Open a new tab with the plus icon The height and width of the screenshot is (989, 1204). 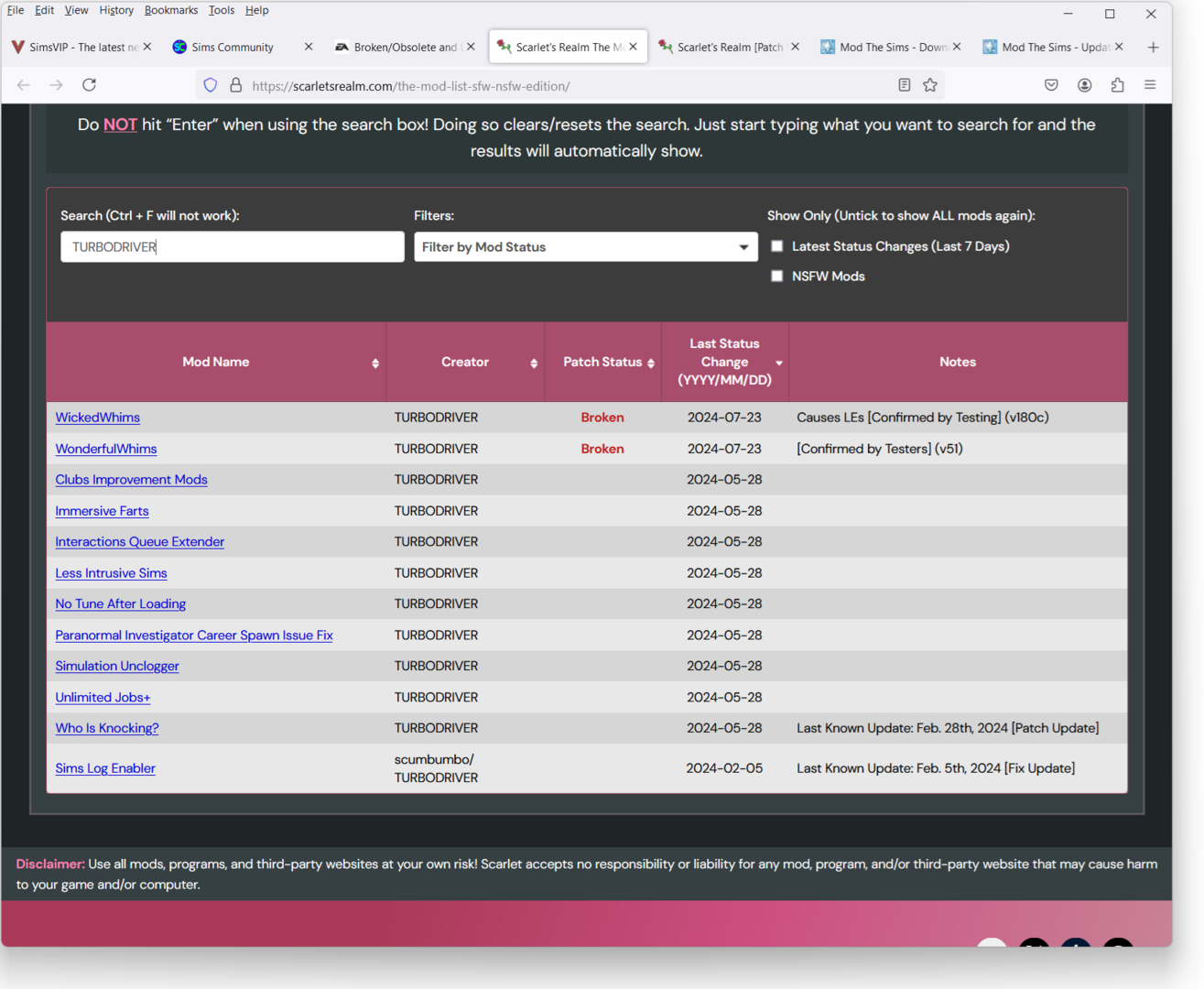[x=1153, y=47]
